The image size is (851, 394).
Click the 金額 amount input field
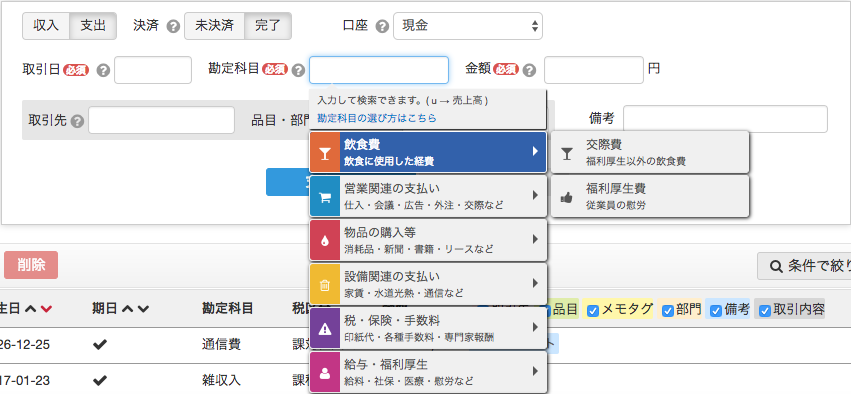[594, 70]
